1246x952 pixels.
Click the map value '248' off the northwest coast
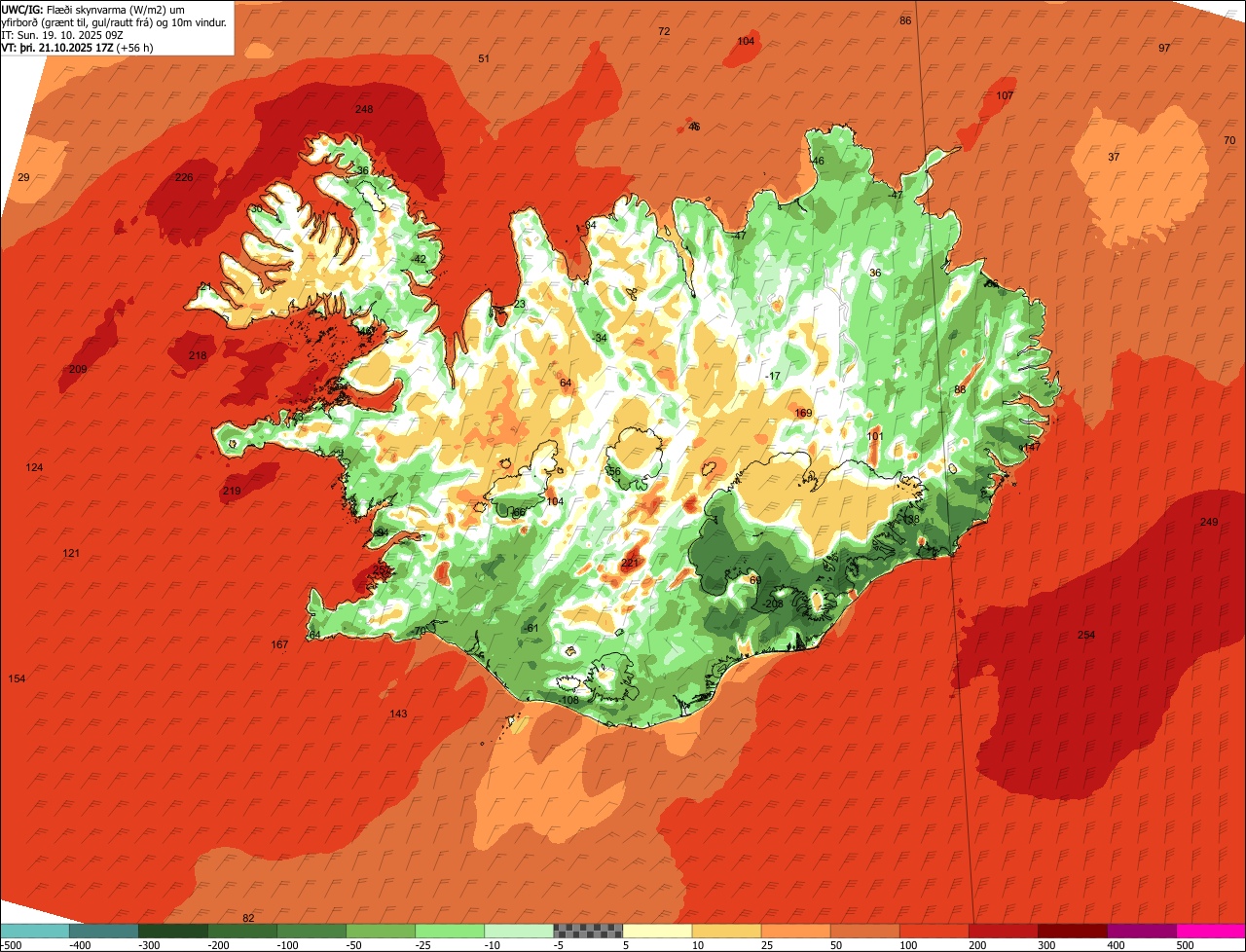point(364,109)
